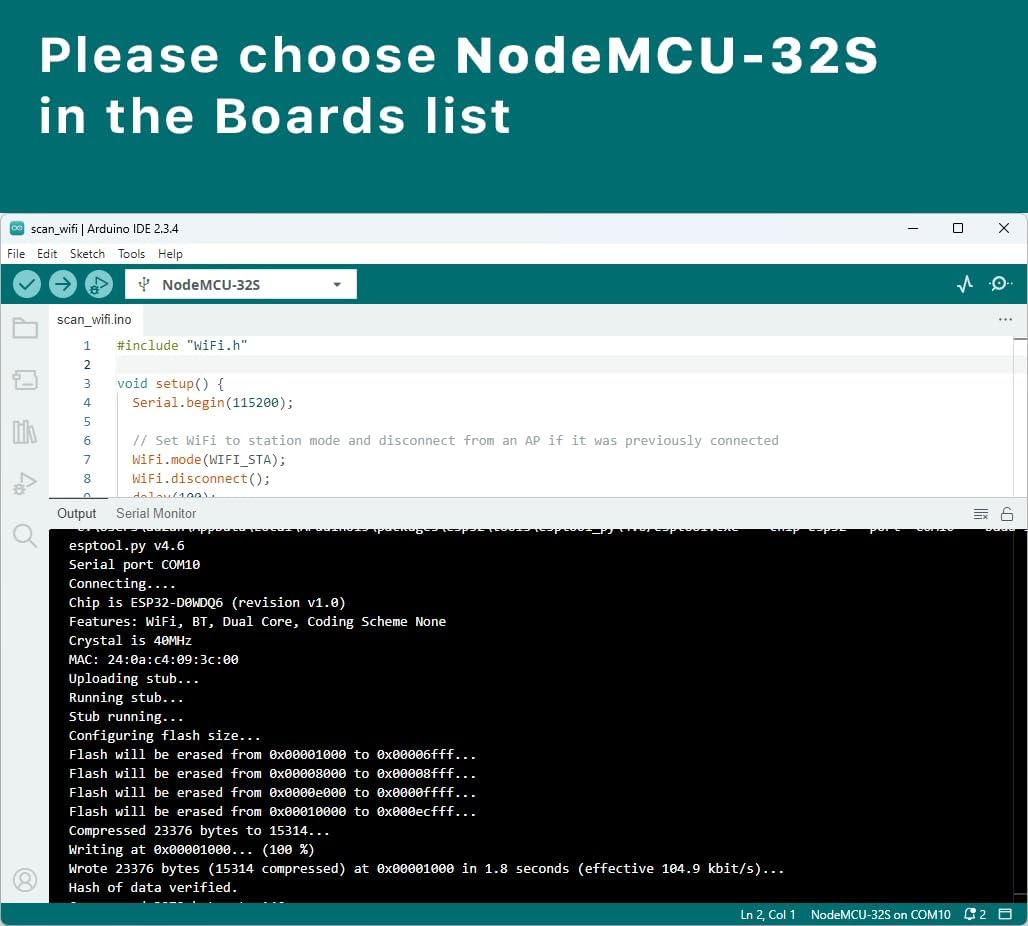This screenshot has height=926, width=1028.
Task: Click the Verify checkmark button
Action: 27,285
